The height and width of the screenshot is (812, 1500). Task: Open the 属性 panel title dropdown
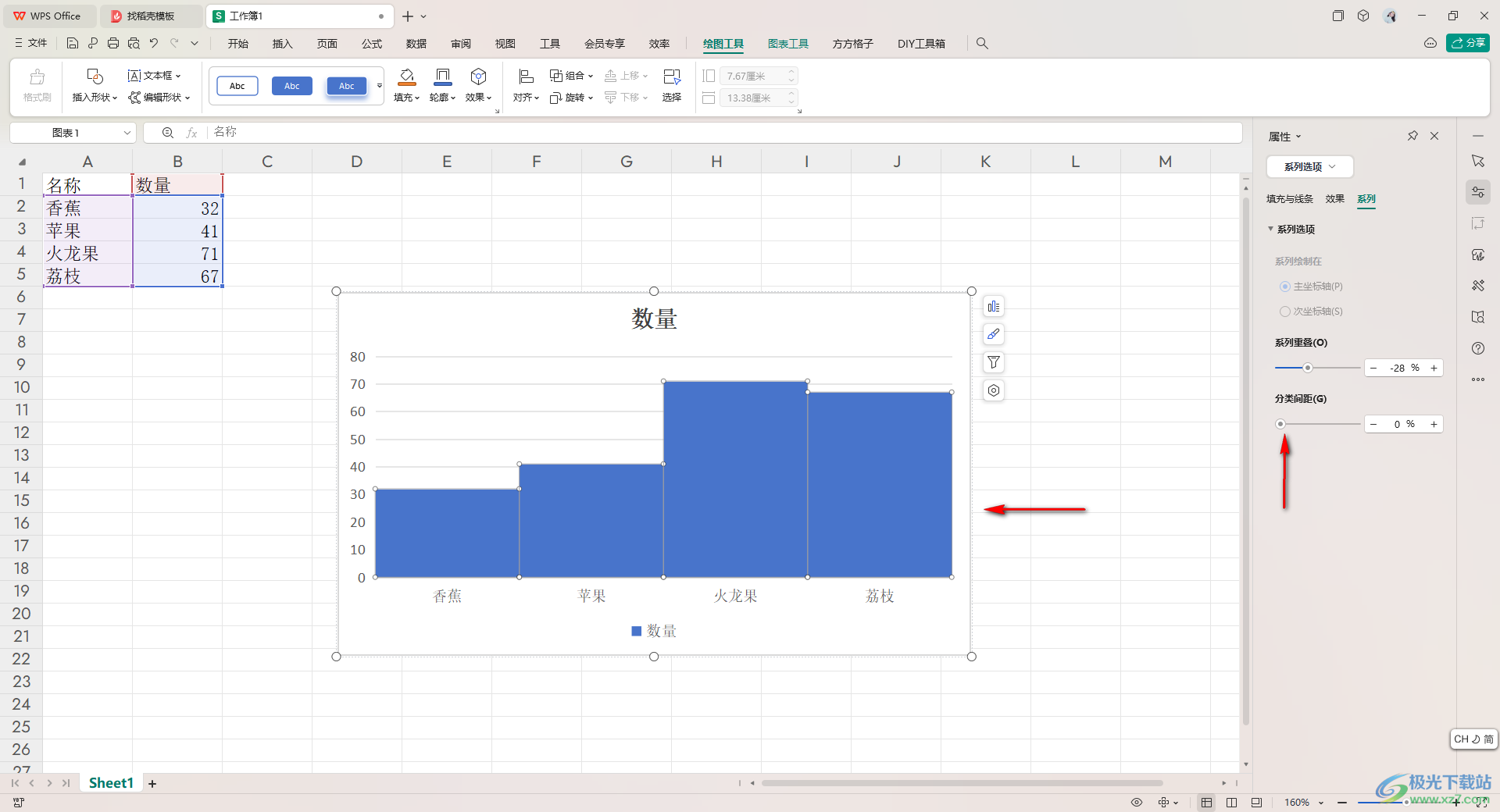(x=1285, y=137)
